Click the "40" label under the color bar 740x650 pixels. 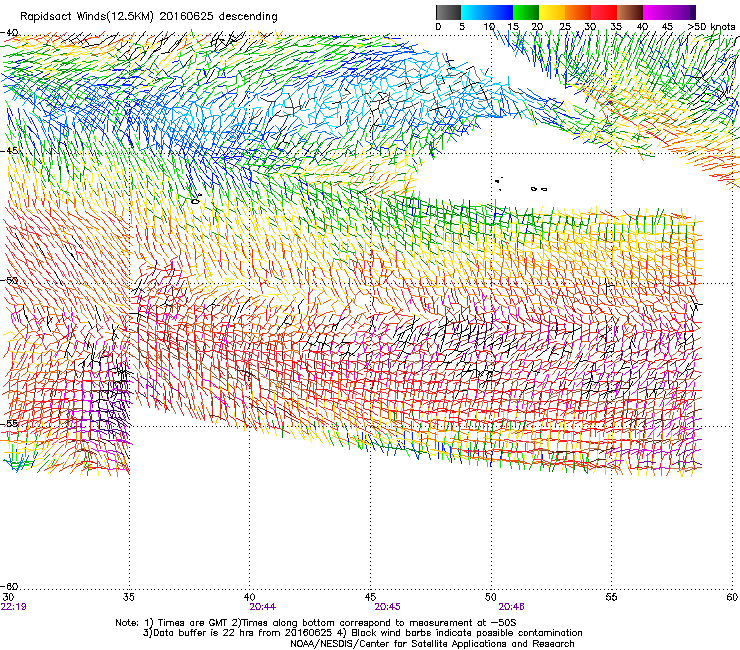point(642,27)
